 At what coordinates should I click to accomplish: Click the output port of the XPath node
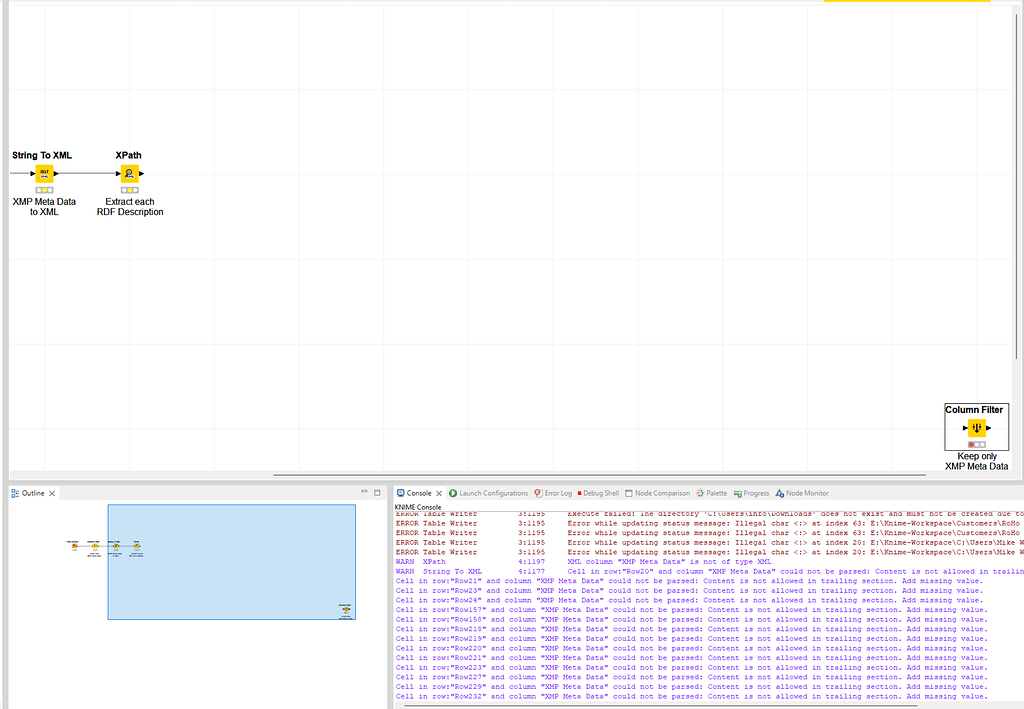(x=140, y=174)
